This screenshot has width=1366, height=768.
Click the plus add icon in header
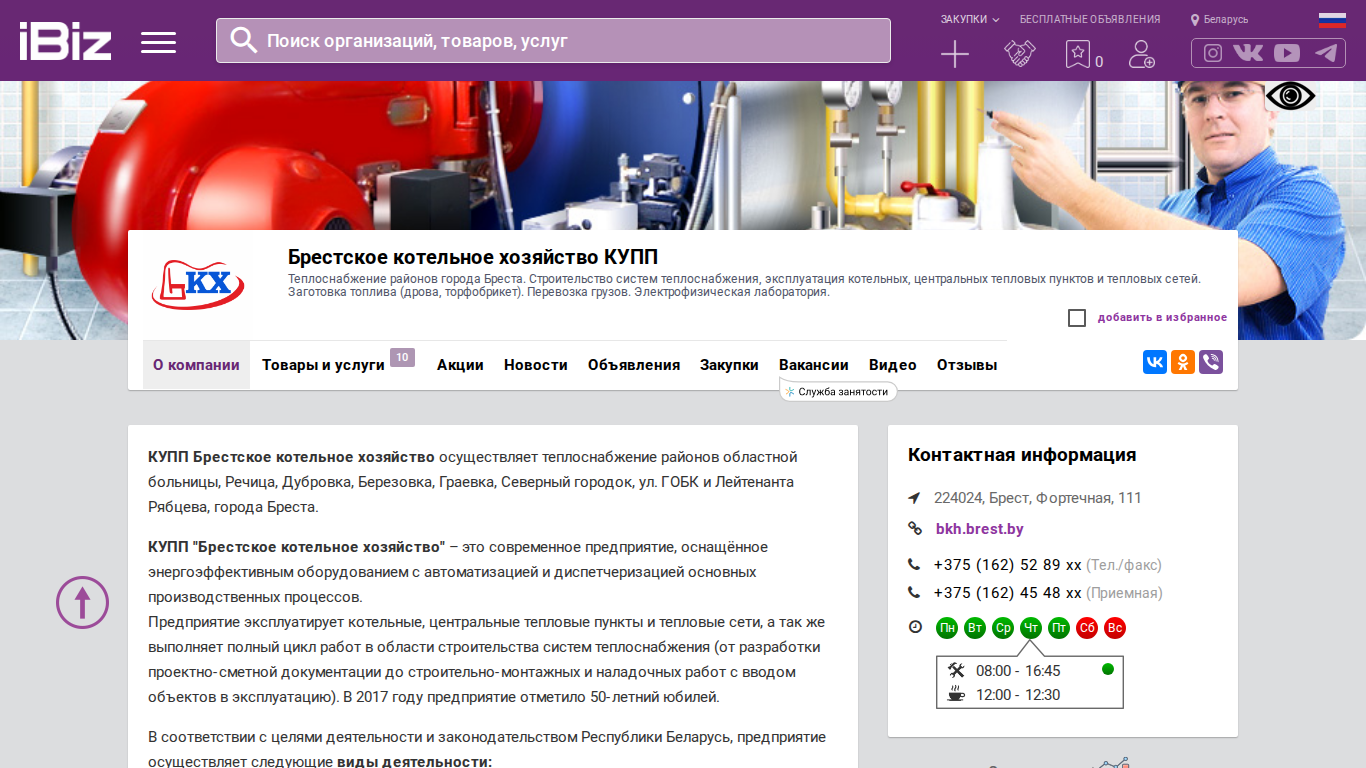click(955, 54)
